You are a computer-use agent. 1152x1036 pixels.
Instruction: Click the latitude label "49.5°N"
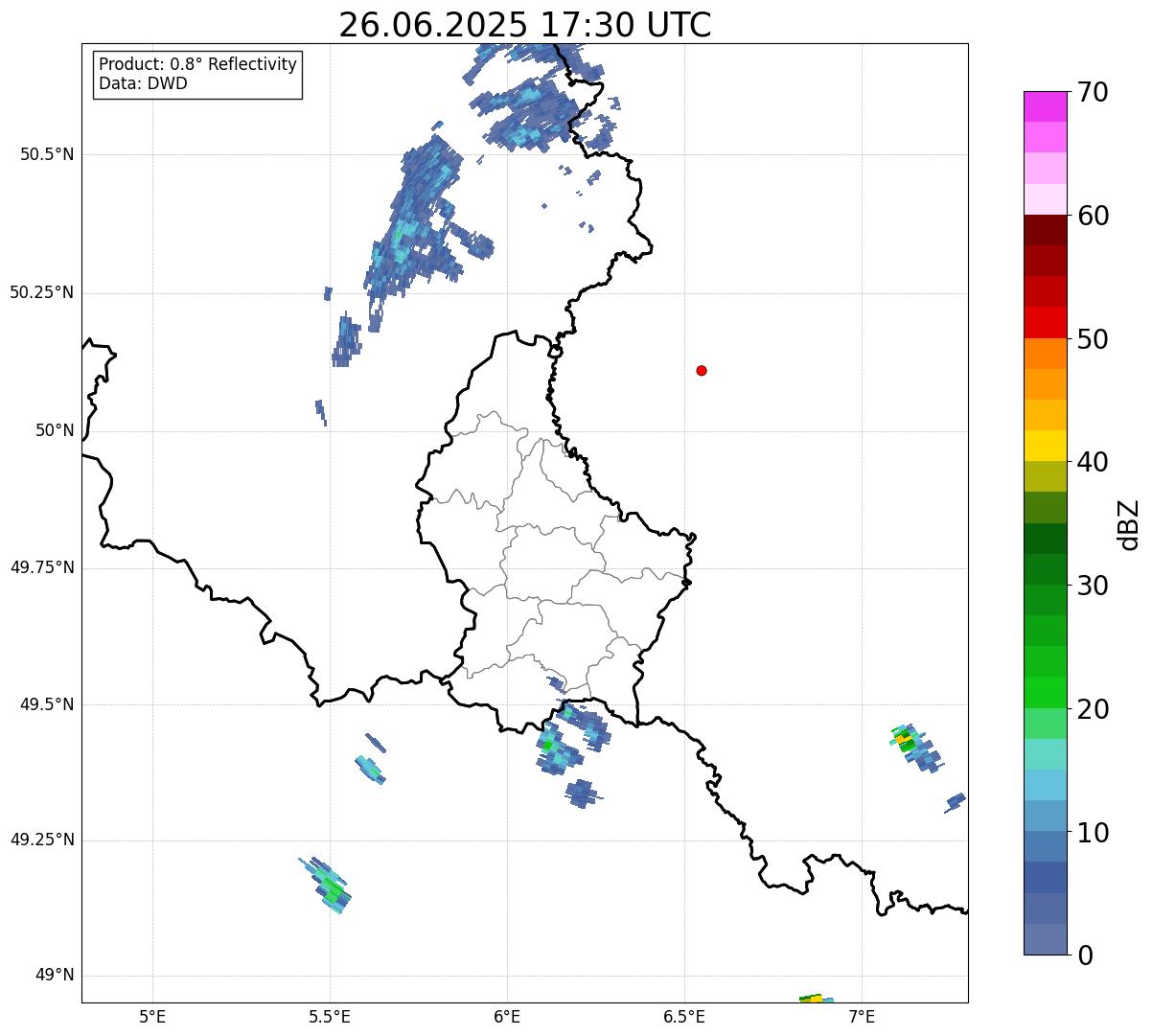[47, 705]
